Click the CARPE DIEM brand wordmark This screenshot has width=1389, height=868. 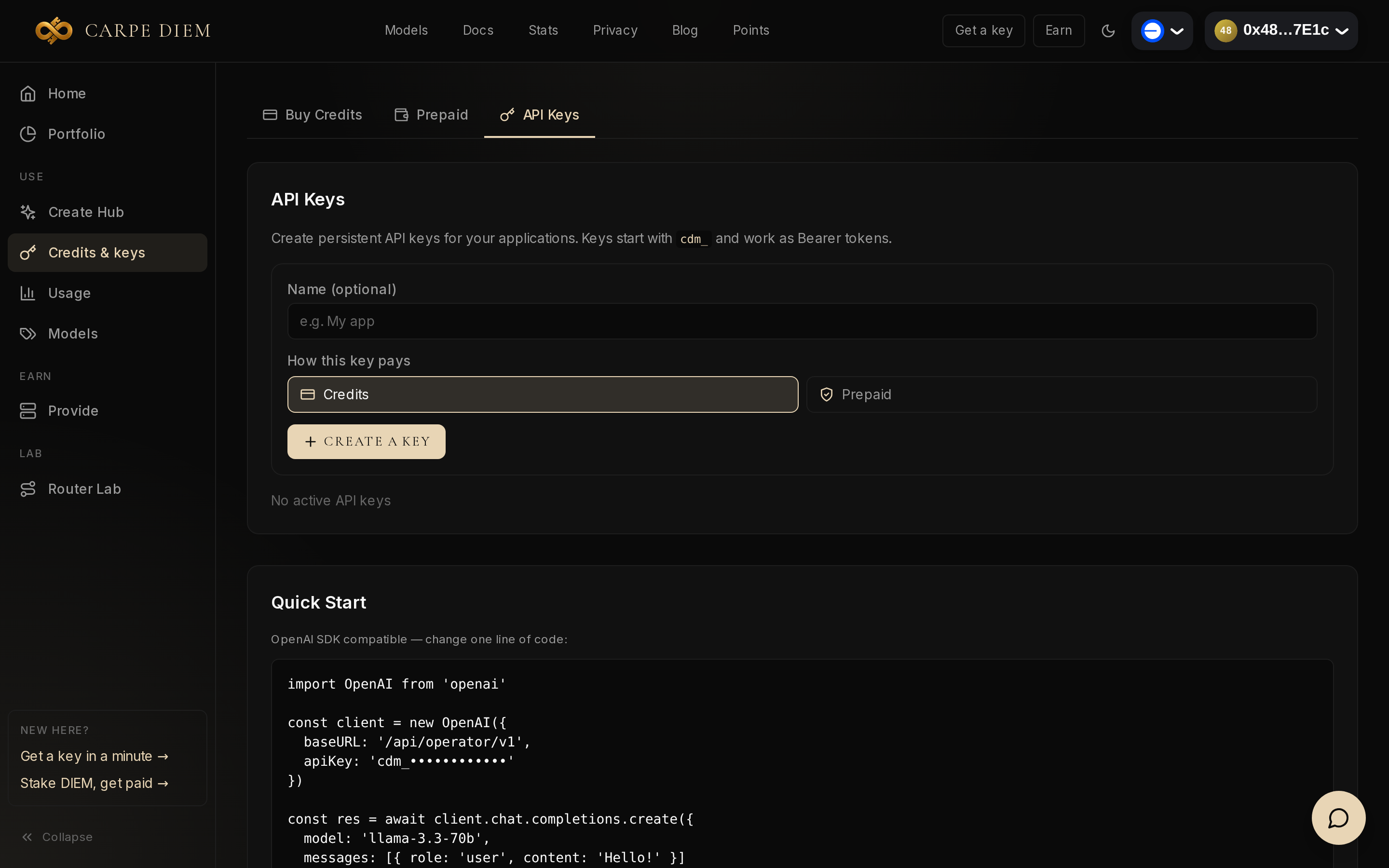coord(148,30)
